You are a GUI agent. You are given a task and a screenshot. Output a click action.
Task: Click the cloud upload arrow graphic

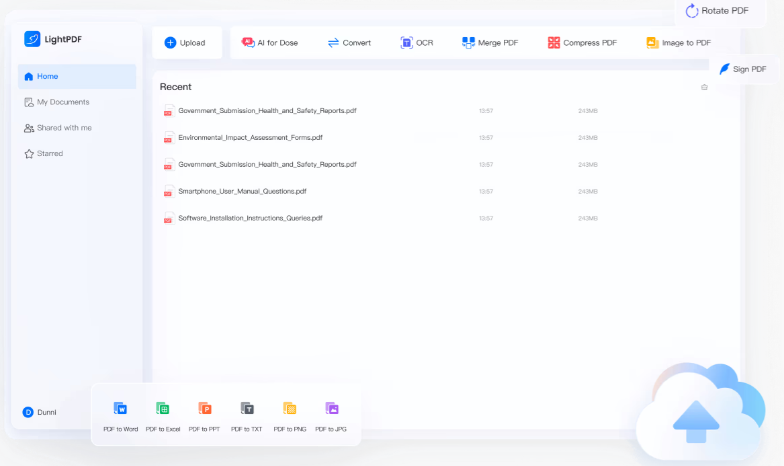click(x=696, y=422)
